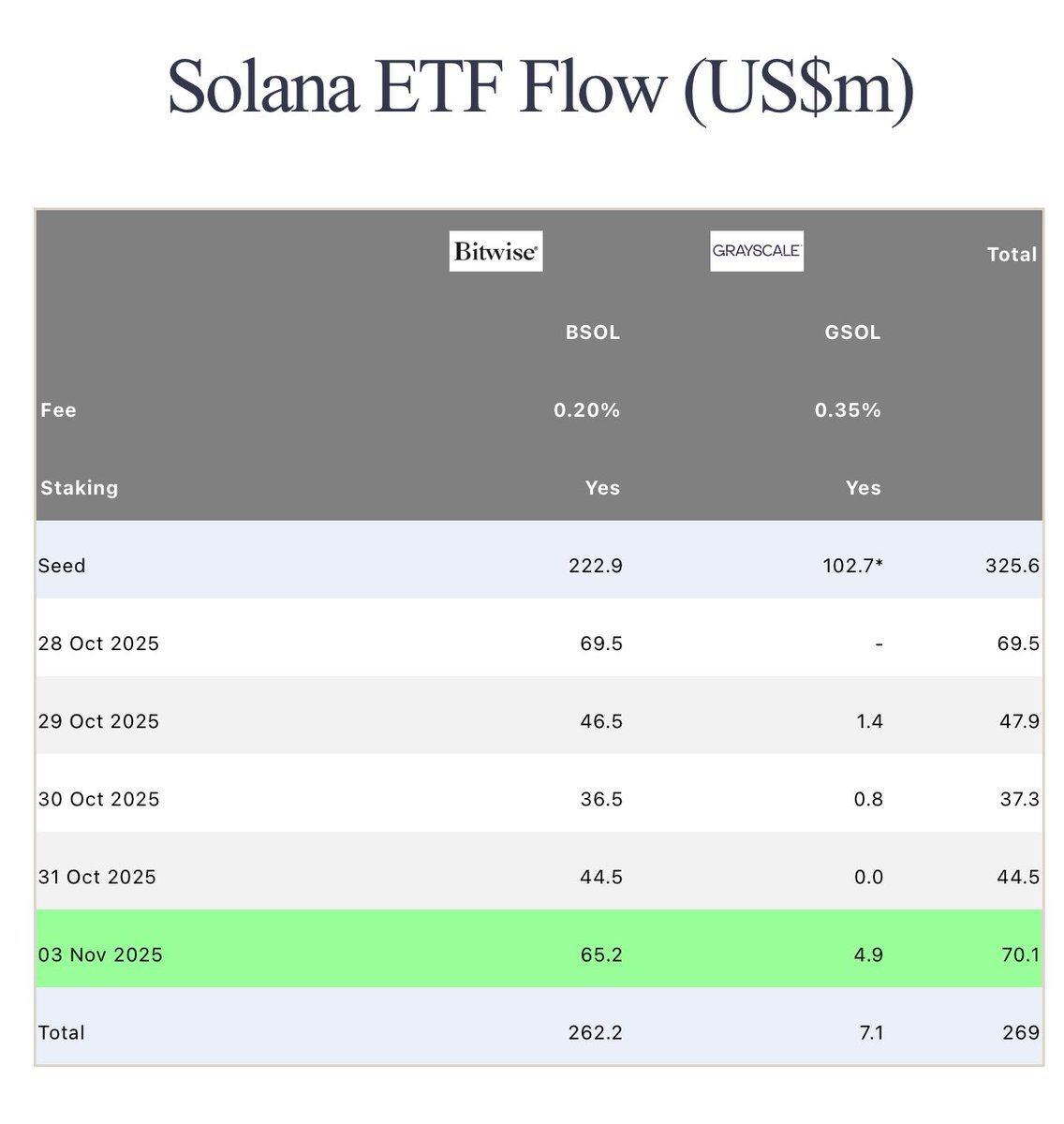Image resolution: width=1064 pixels, height=1124 pixels.
Task: Click the Bitwise logo
Action: 495,251
